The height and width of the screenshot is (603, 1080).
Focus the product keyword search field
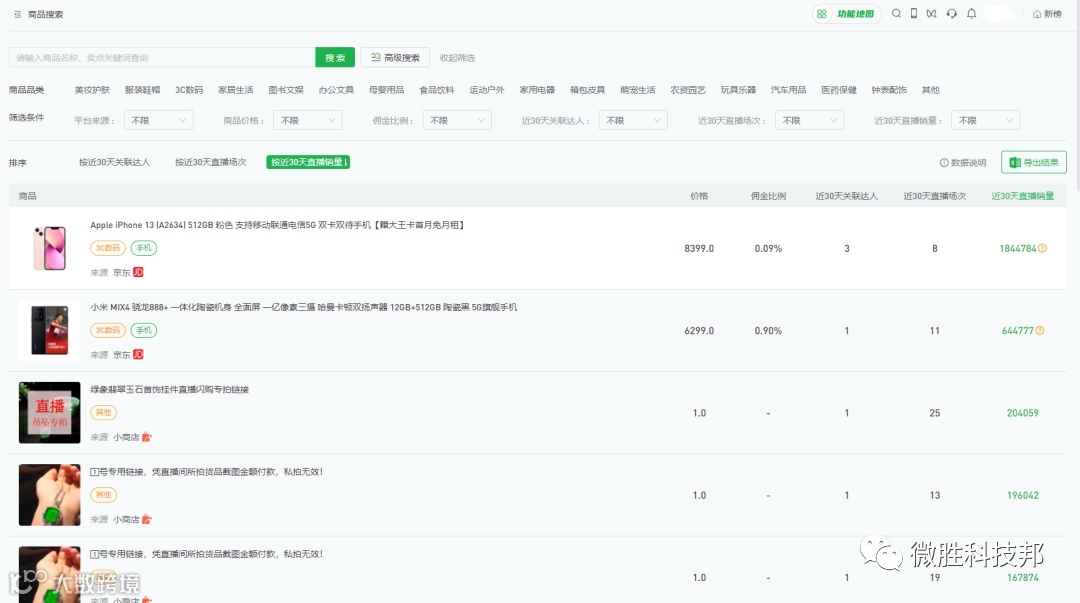162,58
